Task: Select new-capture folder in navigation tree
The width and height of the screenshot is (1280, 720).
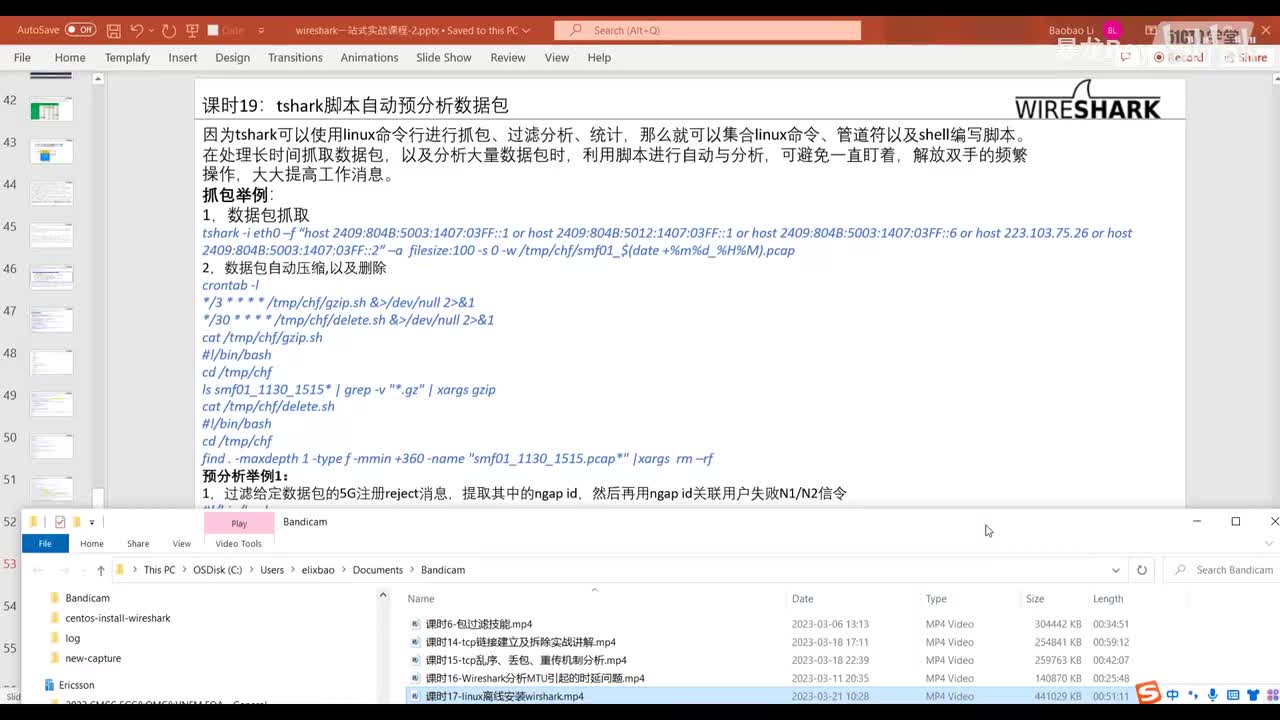Action: click(x=93, y=658)
